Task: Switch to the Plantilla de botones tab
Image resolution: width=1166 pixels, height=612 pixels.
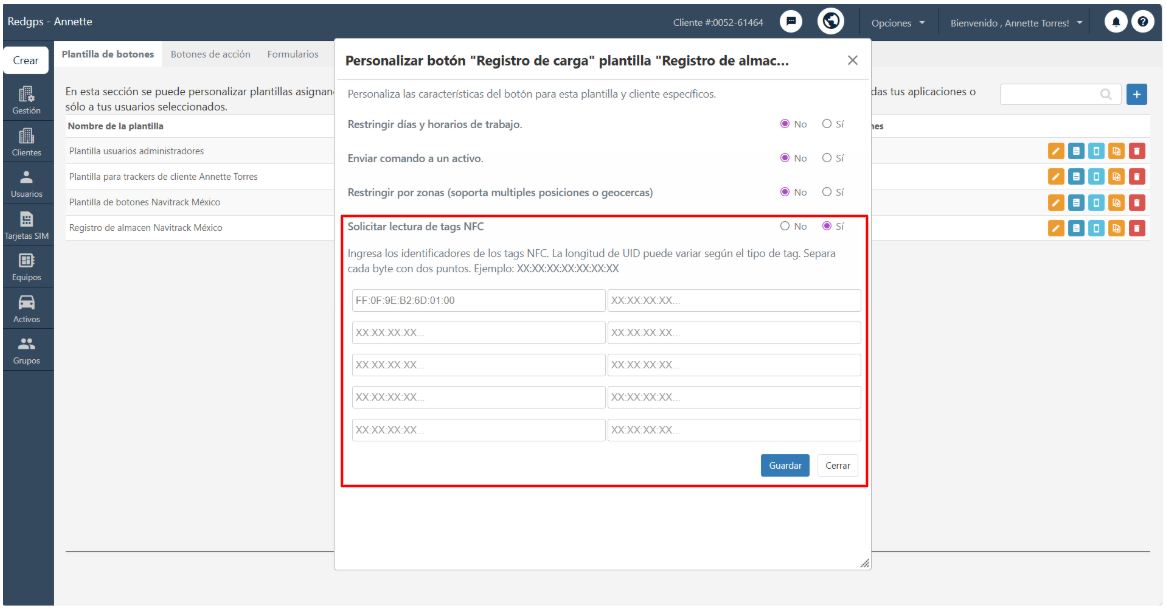Action: pyautogui.click(x=108, y=54)
